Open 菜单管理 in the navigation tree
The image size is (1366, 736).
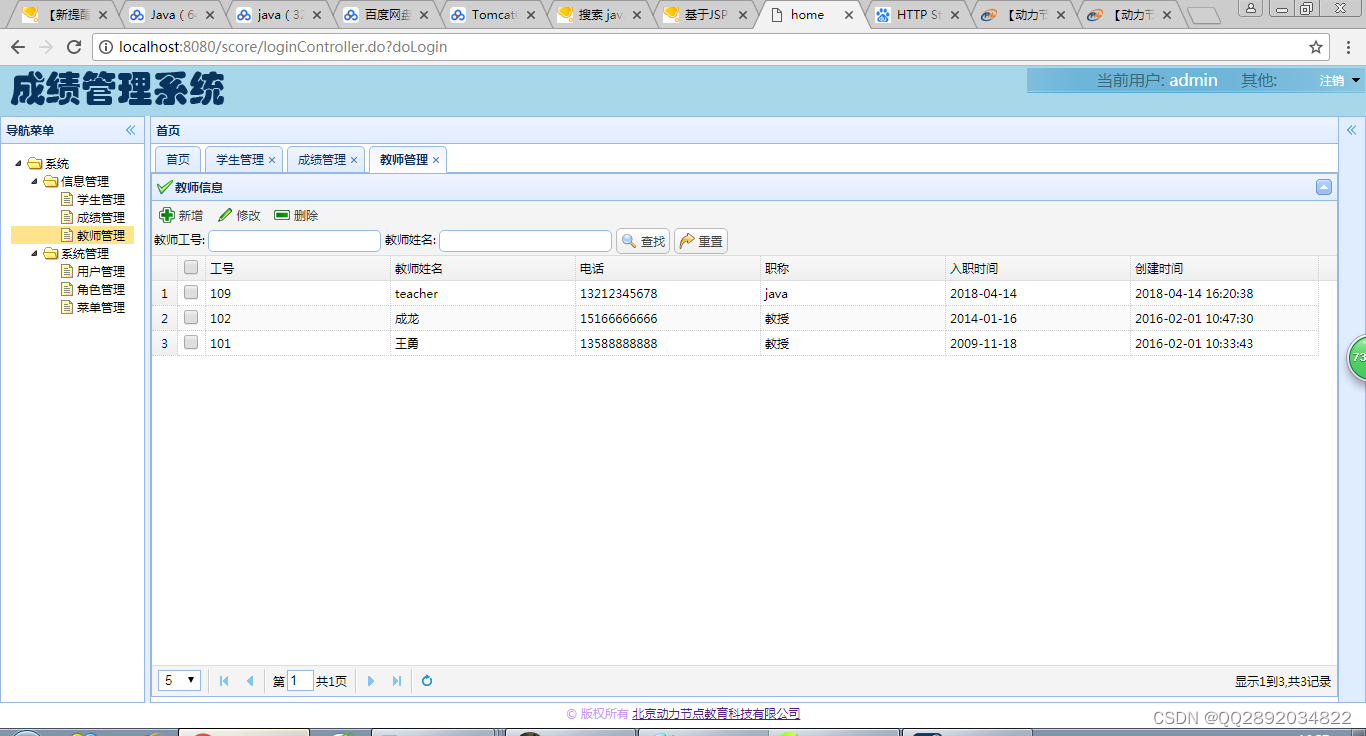coord(101,308)
